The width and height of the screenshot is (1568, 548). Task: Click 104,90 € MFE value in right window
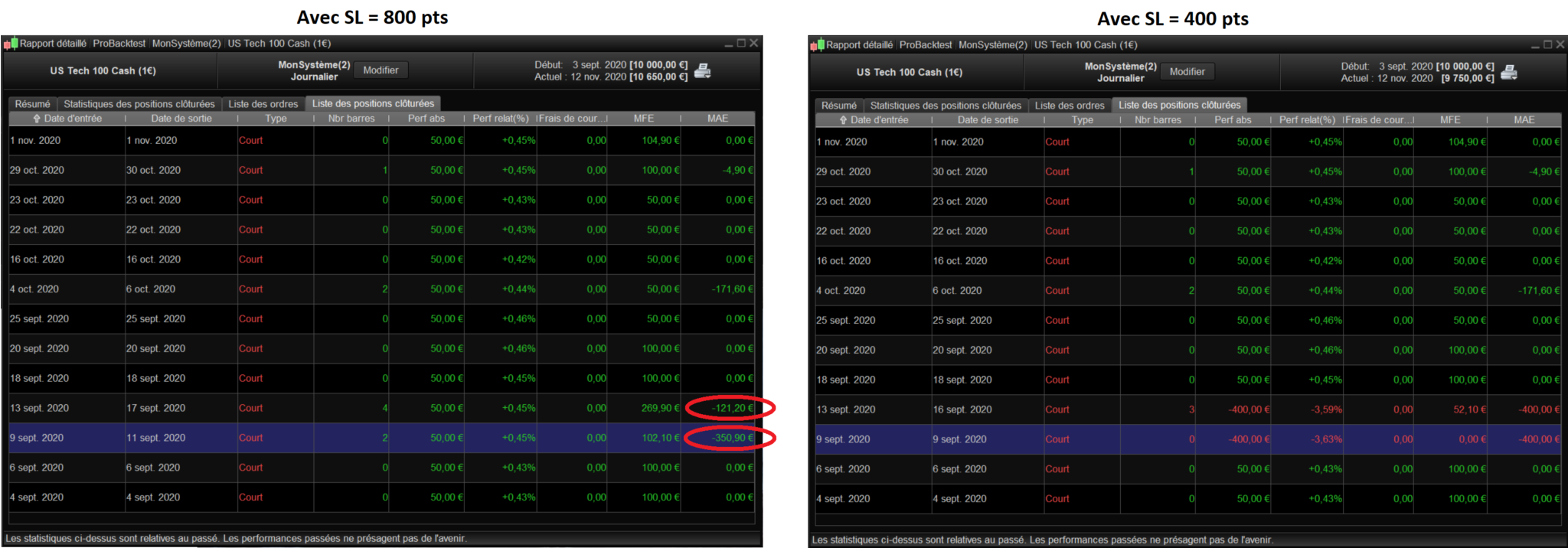[x=1467, y=142]
